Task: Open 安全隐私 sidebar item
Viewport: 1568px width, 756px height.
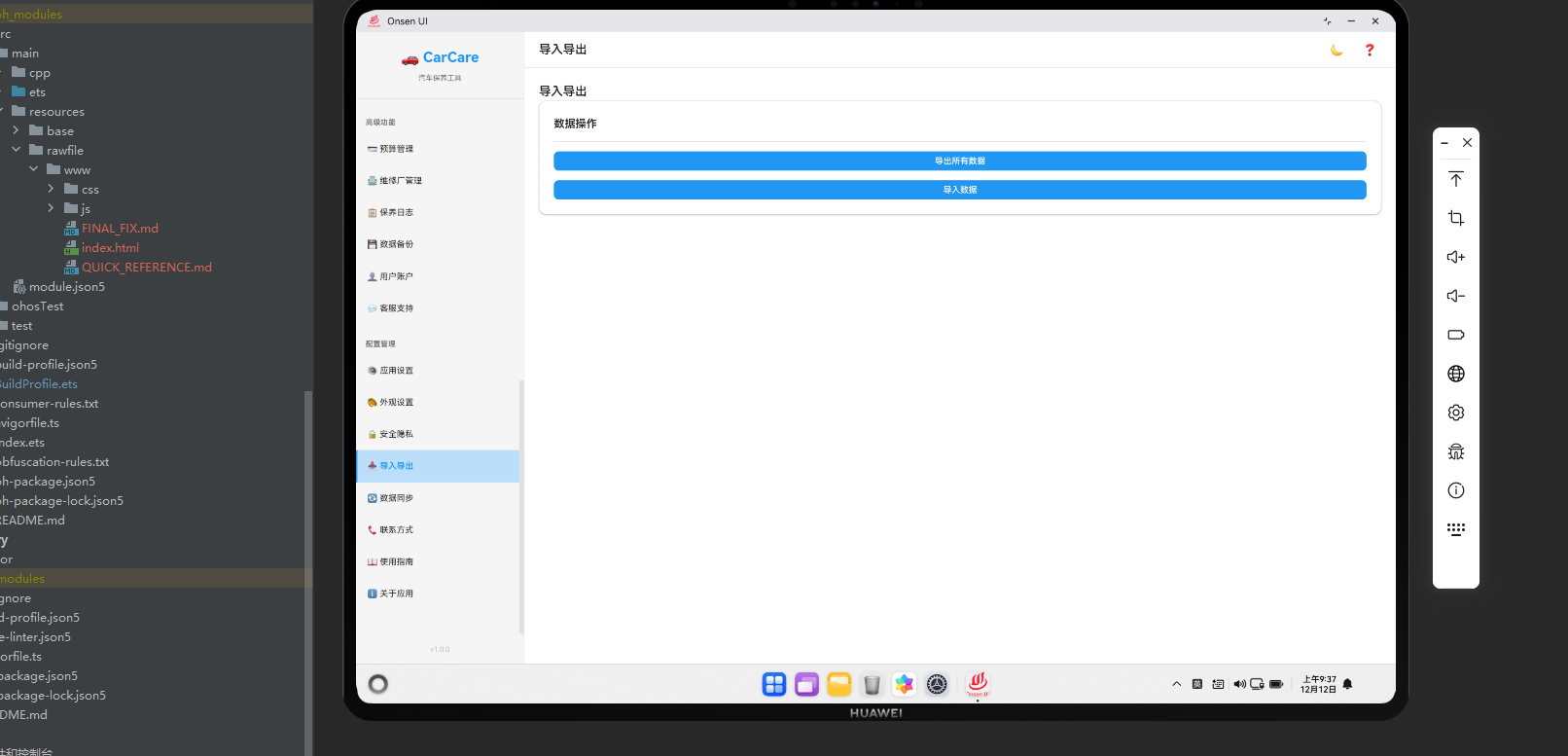Action: click(x=438, y=434)
